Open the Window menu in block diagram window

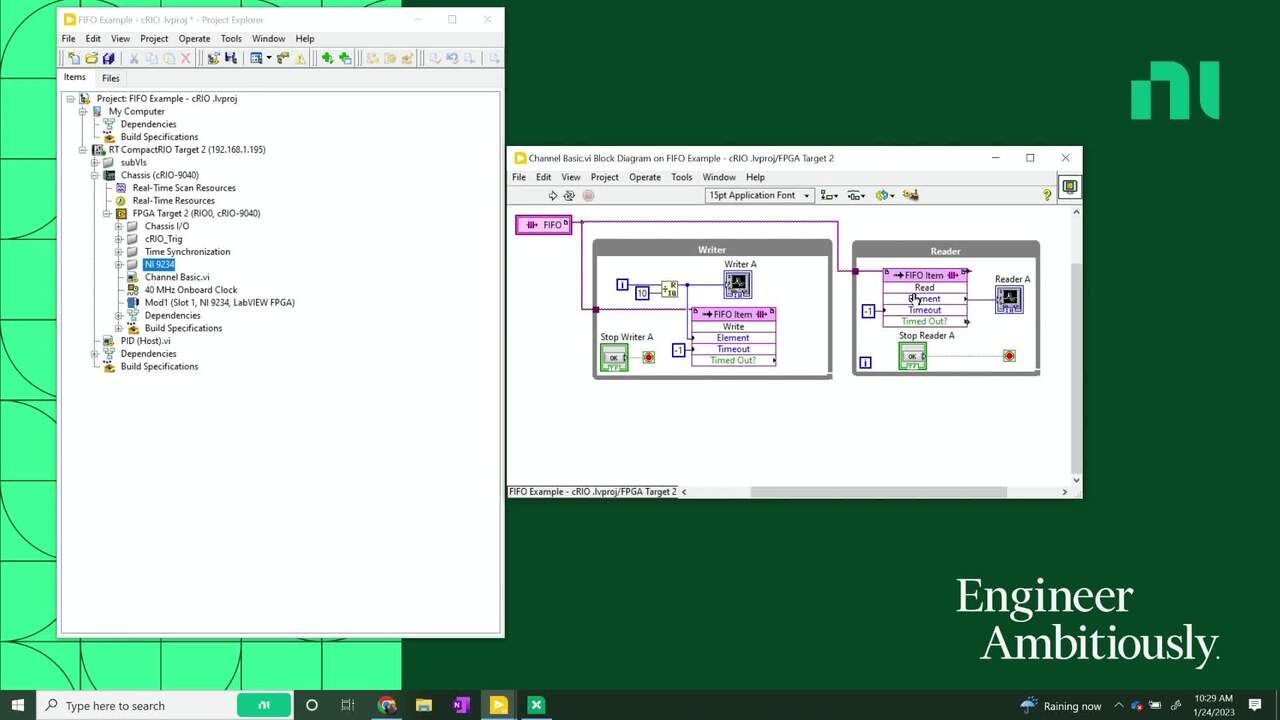(x=718, y=177)
